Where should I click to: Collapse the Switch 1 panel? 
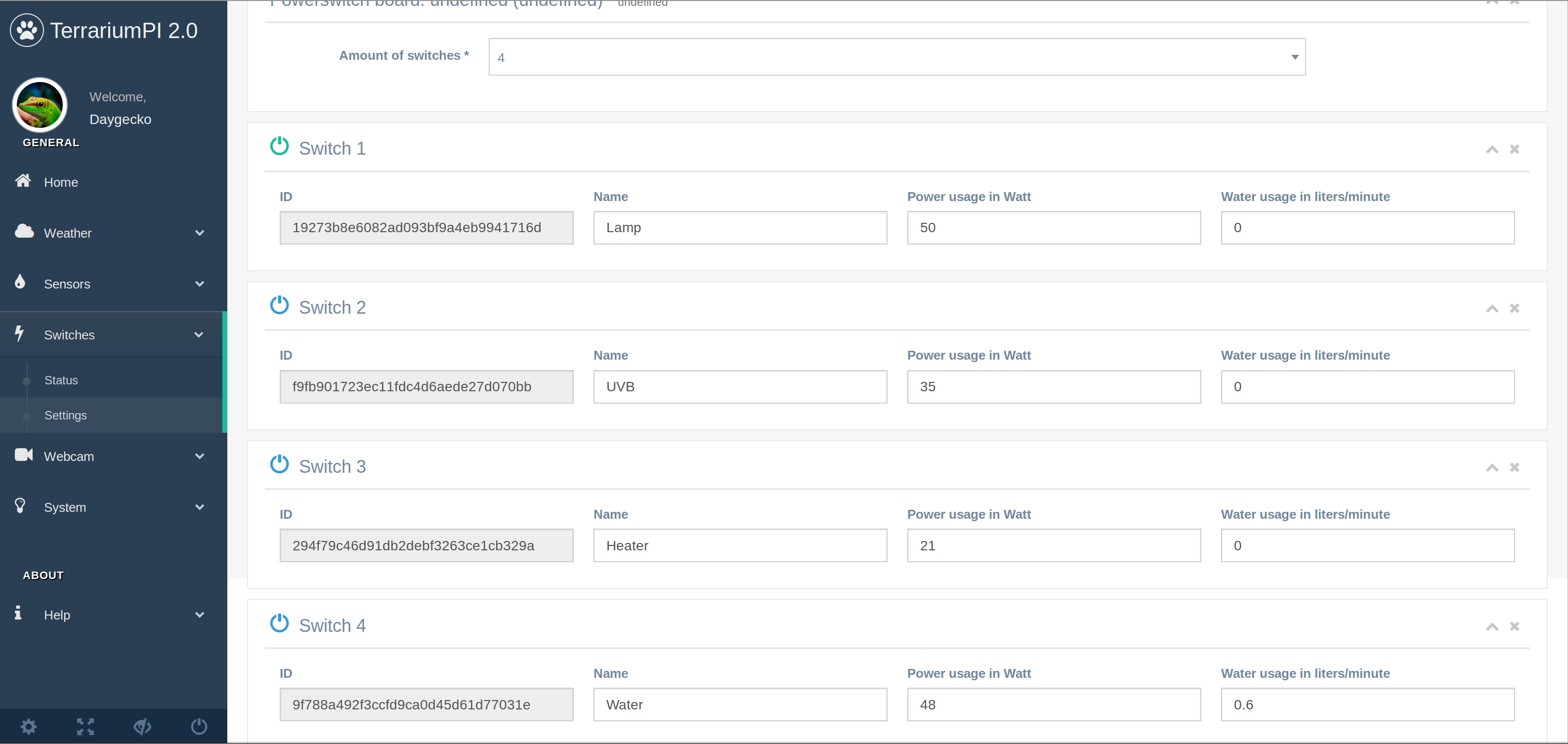[1492, 150]
